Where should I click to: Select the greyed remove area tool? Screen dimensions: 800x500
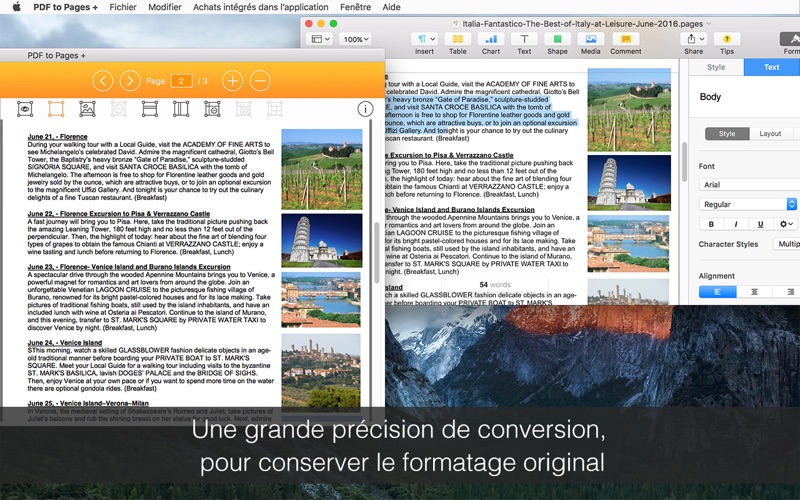tap(118, 109)
